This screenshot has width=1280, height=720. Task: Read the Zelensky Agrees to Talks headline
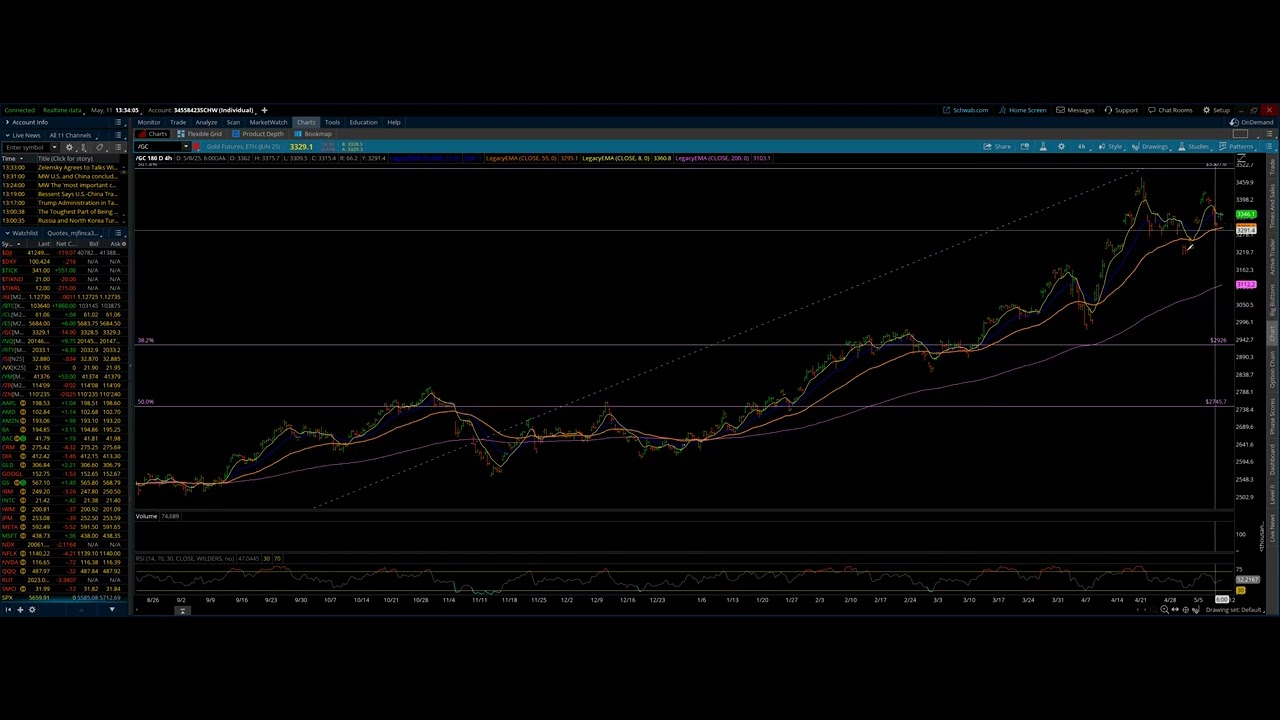point(77,167)
